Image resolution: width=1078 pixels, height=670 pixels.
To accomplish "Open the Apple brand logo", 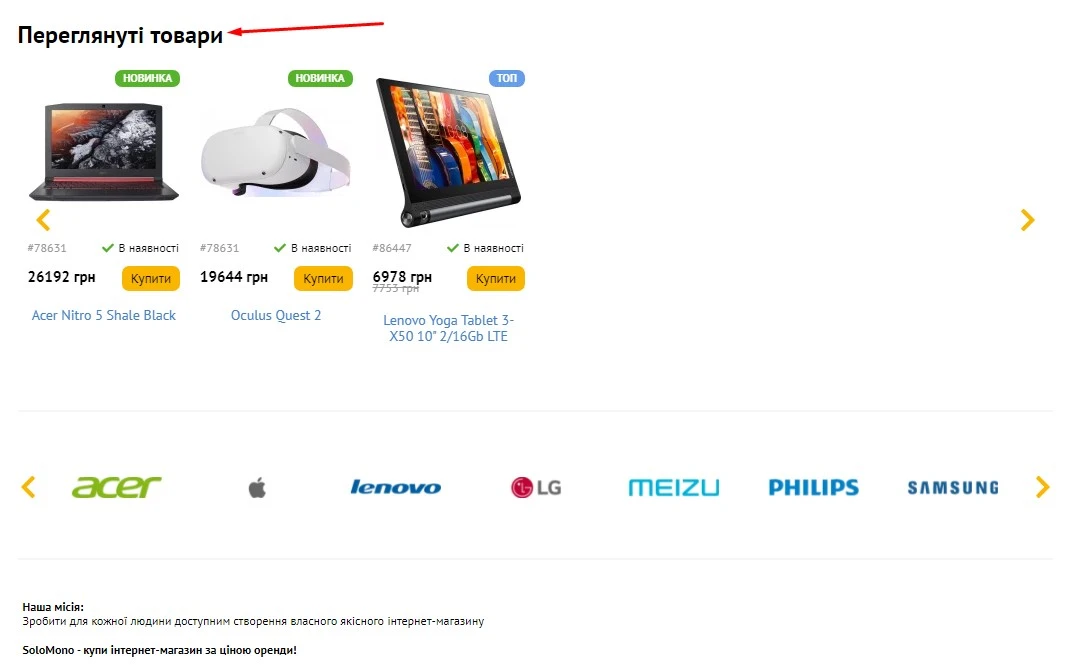I will click(257, 488).
